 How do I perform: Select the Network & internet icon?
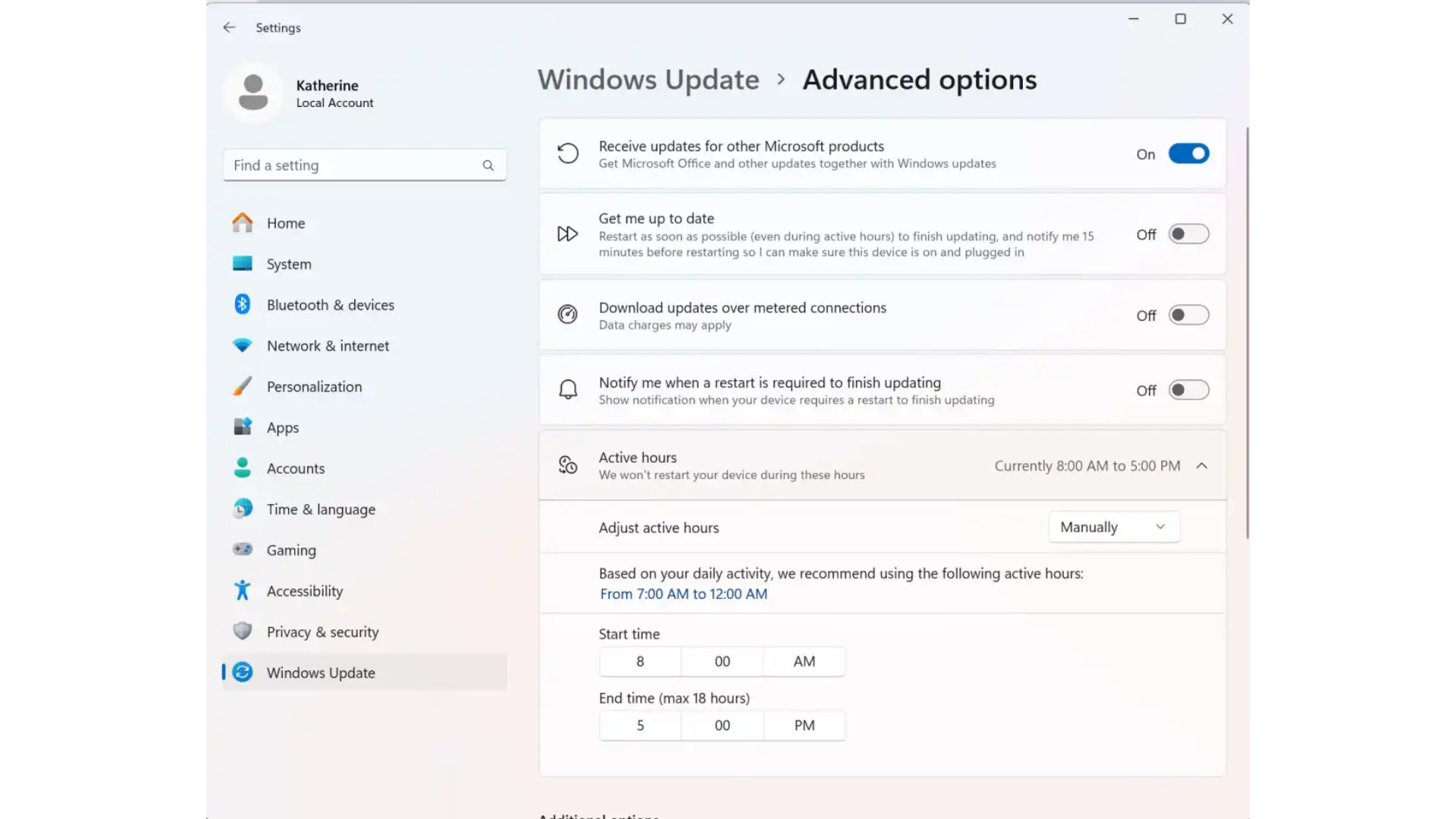pos(242,345)
